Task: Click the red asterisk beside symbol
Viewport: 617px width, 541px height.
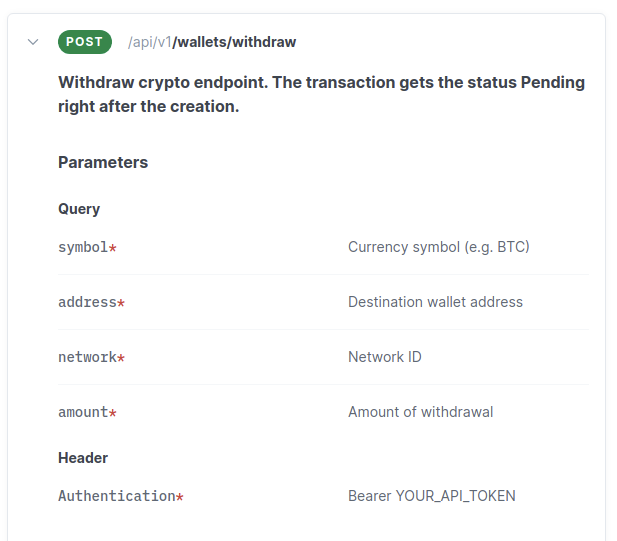Action: (113, 248)
